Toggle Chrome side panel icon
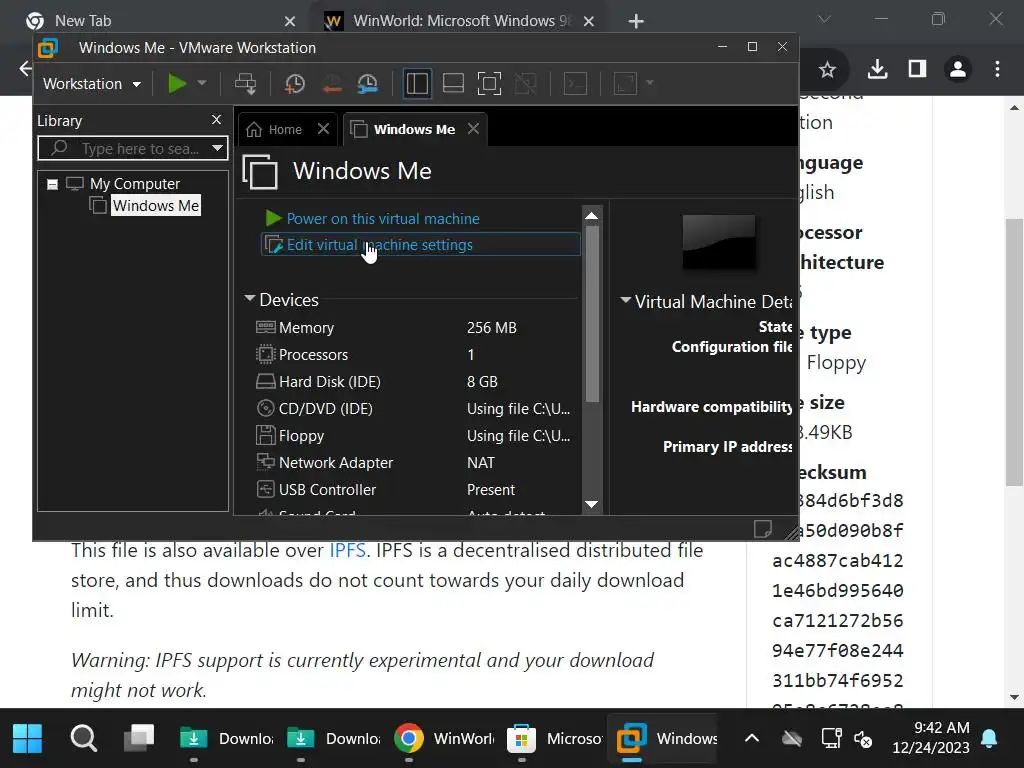This screenshot has width=1024, height=768. tap(918, 69)
